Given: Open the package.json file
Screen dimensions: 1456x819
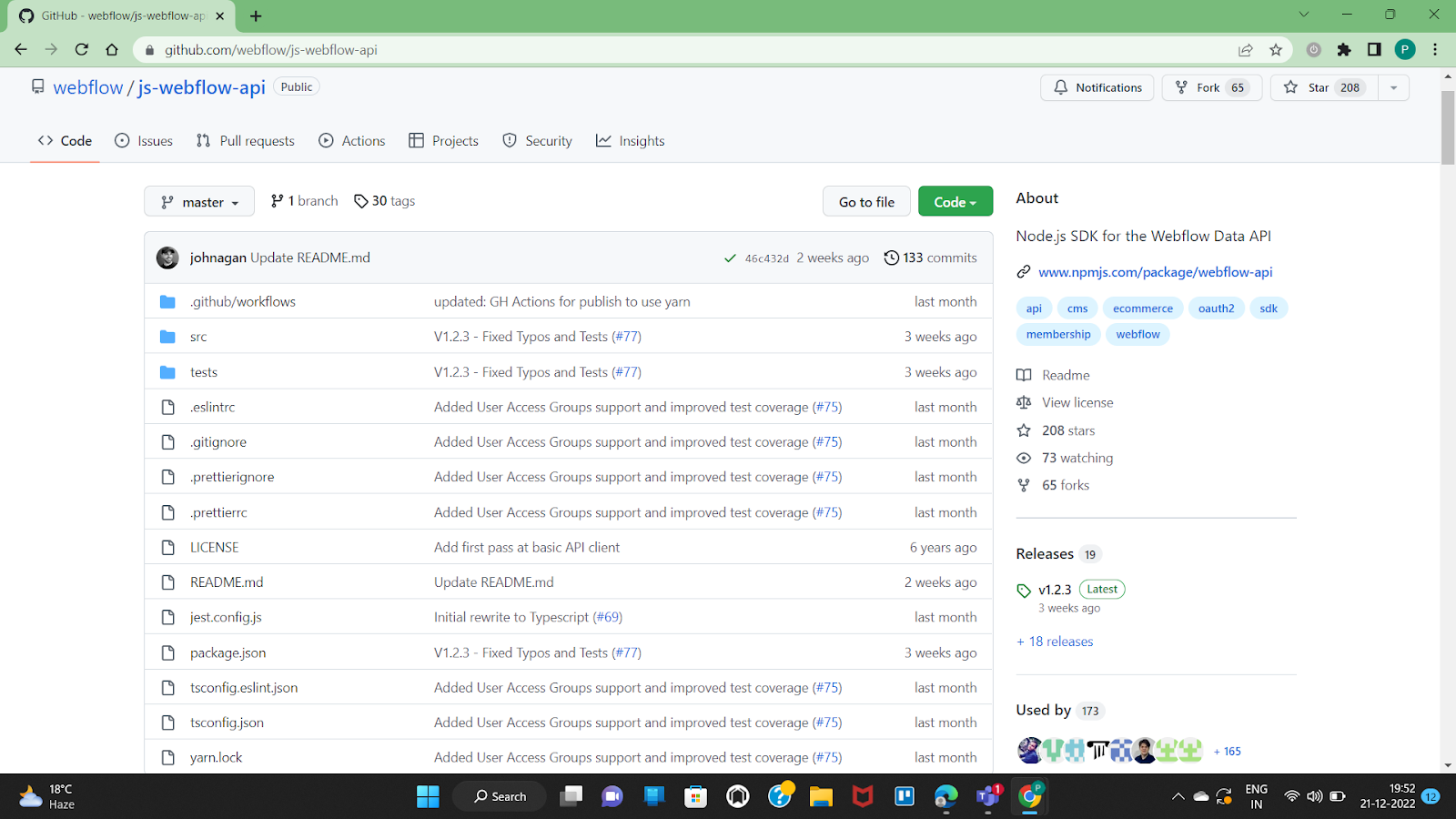Looking at the screenshot, I should (228, 652).
